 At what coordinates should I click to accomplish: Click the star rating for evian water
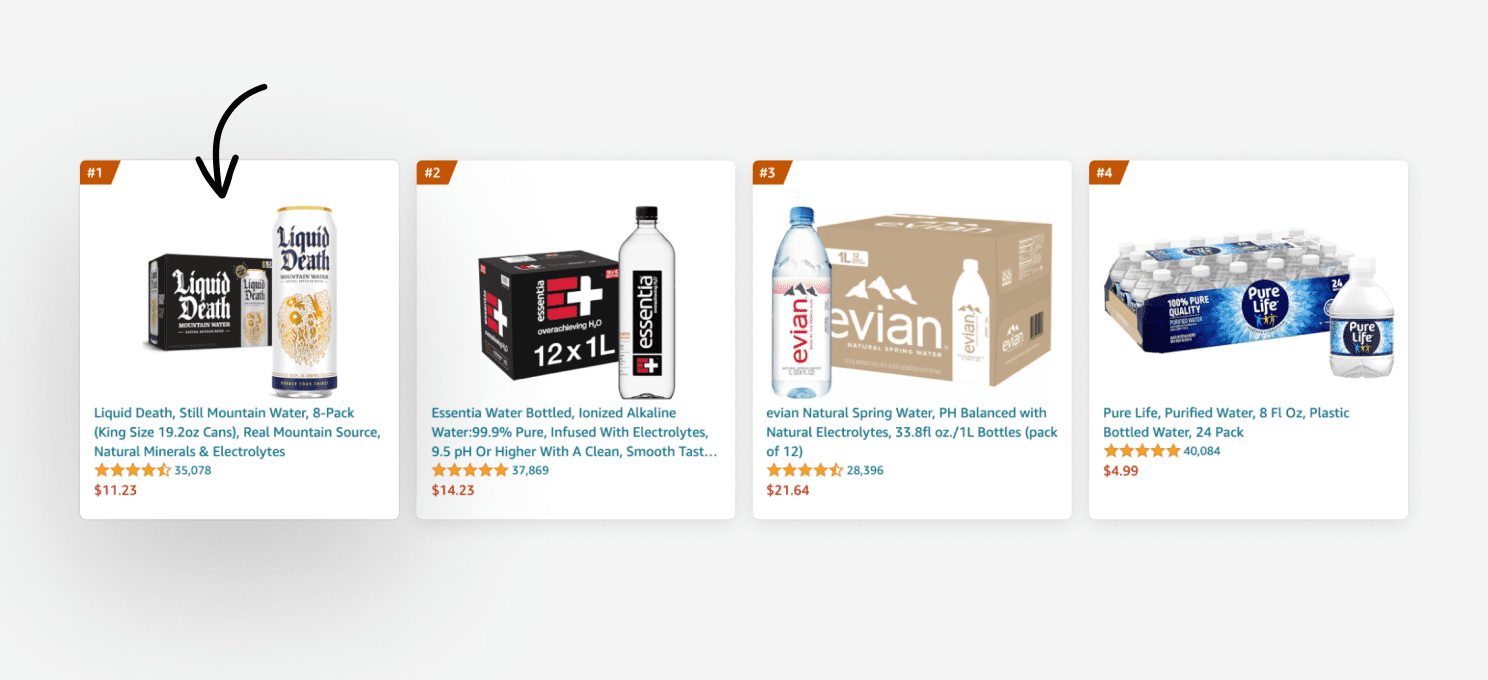tap(805, 470)
